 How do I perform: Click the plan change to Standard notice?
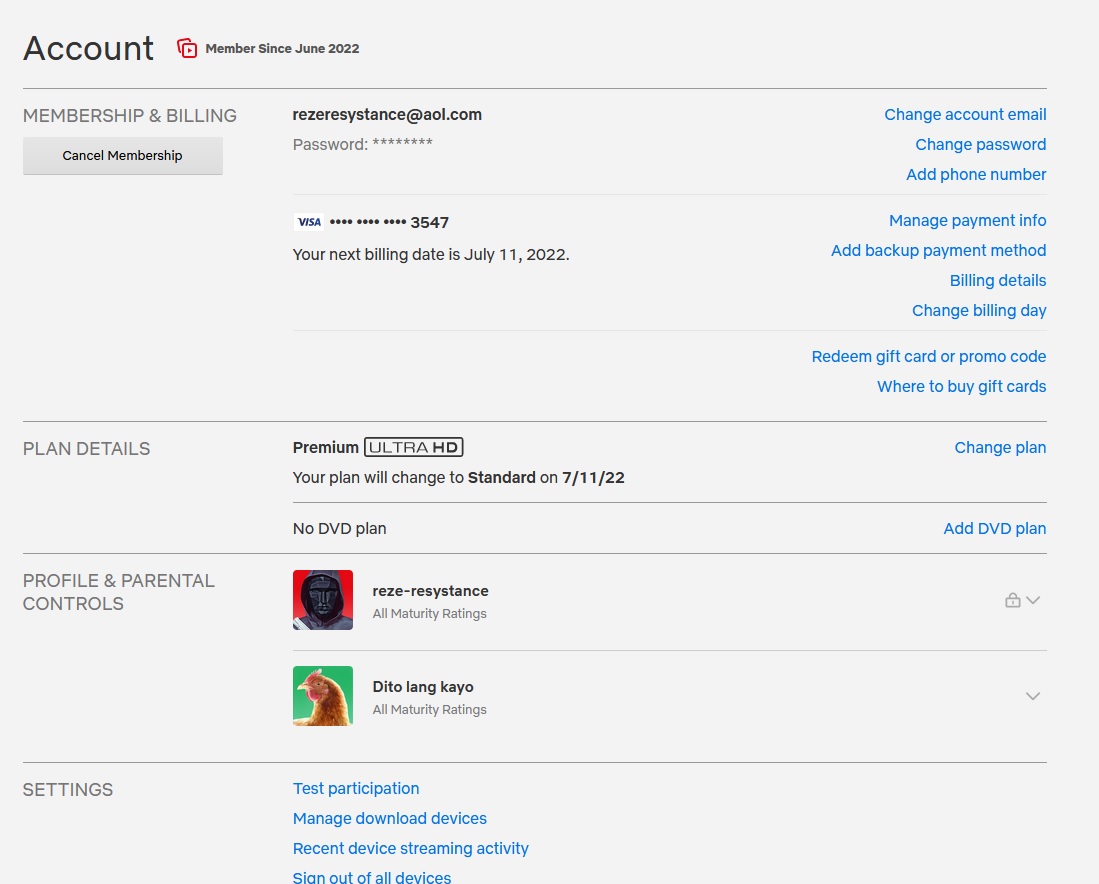[x=458, y=477]
